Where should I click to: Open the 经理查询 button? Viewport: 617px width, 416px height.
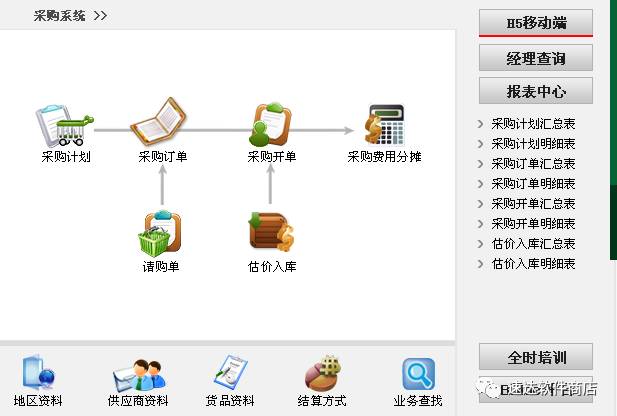536,58
